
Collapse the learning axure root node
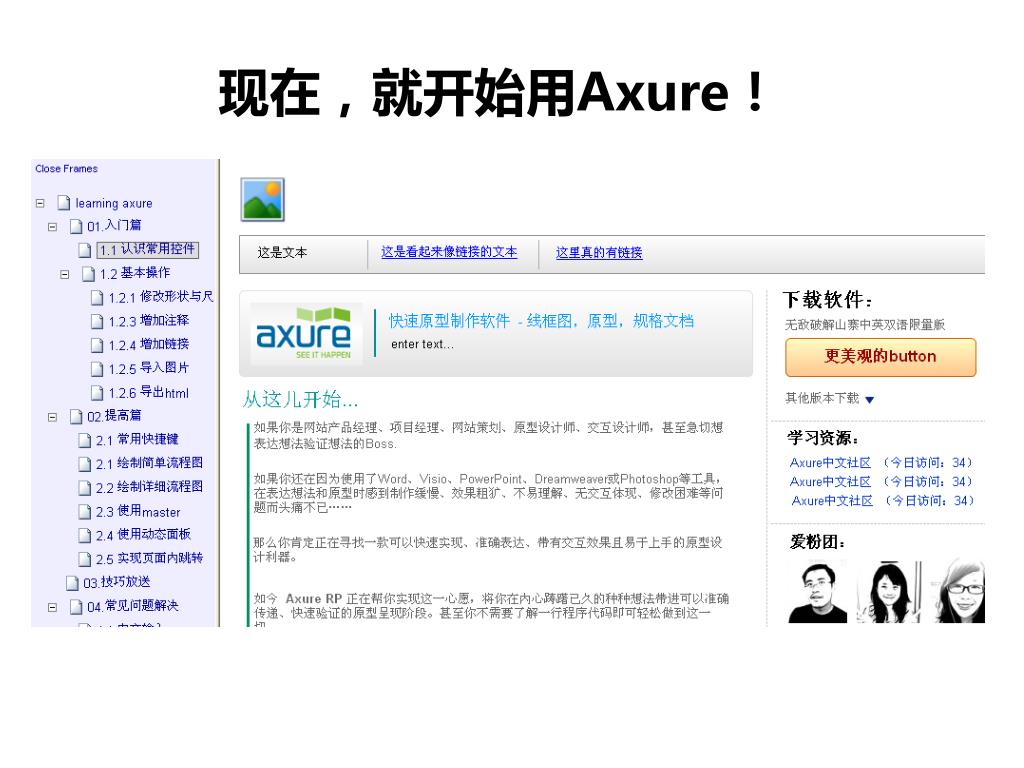[40, 203]
